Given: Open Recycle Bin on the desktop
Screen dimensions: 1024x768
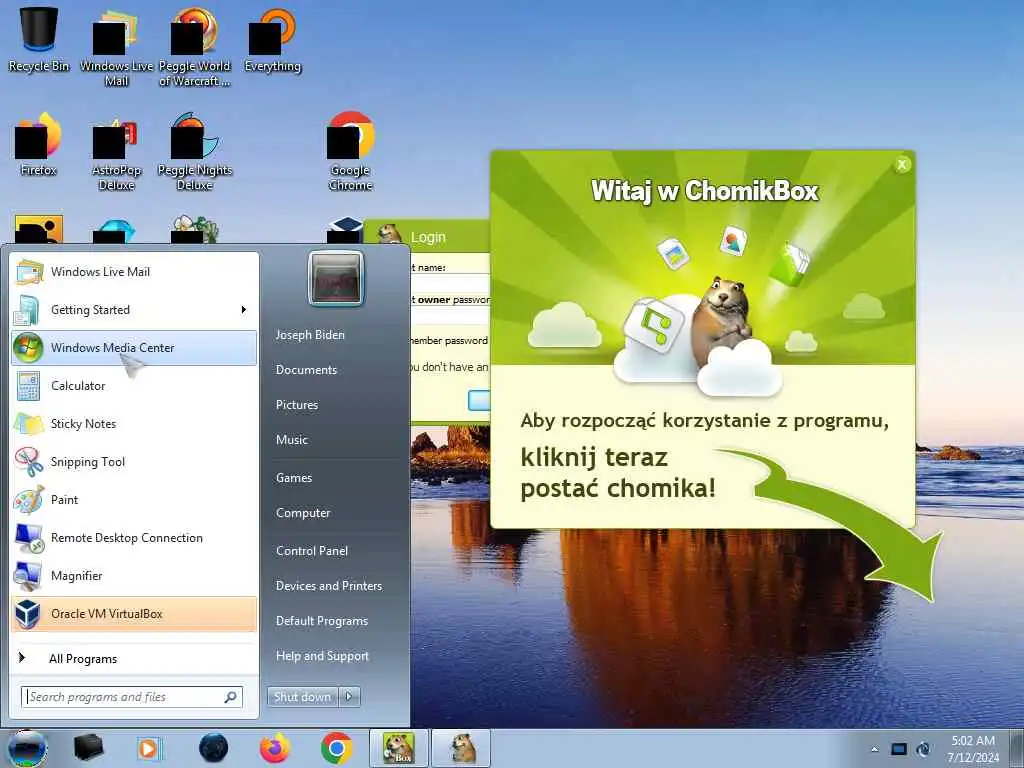Looking at the screenshot, I should [x=39, y=38].
